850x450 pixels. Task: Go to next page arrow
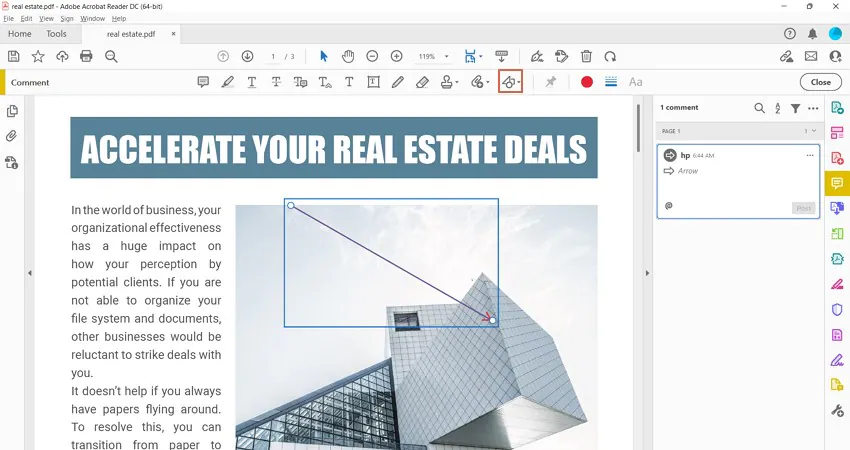click(247, 56)
